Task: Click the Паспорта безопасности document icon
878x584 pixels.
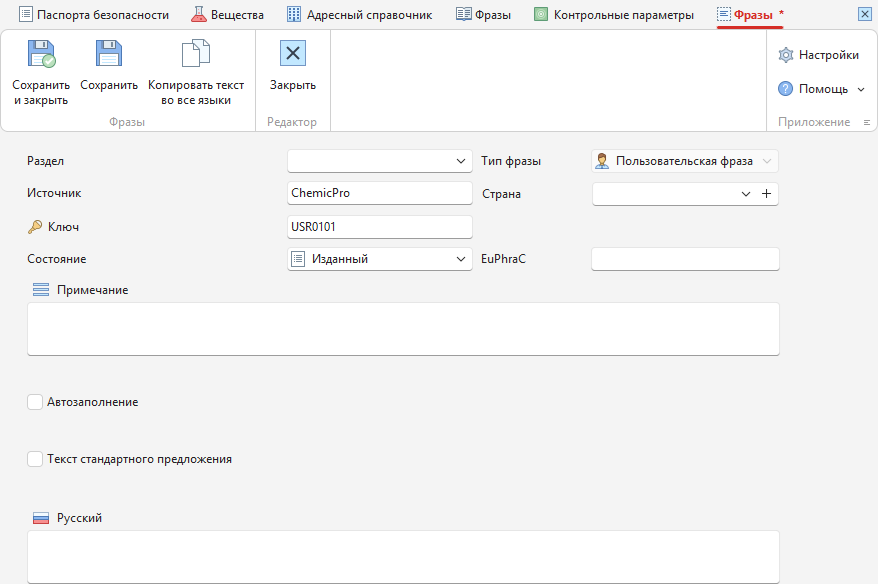Action: point(26,14)
